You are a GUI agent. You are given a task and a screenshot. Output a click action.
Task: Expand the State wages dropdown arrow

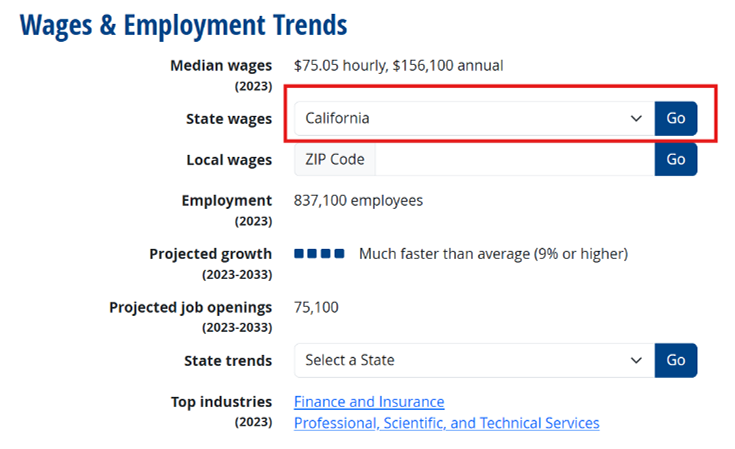[x=635, y=118]
